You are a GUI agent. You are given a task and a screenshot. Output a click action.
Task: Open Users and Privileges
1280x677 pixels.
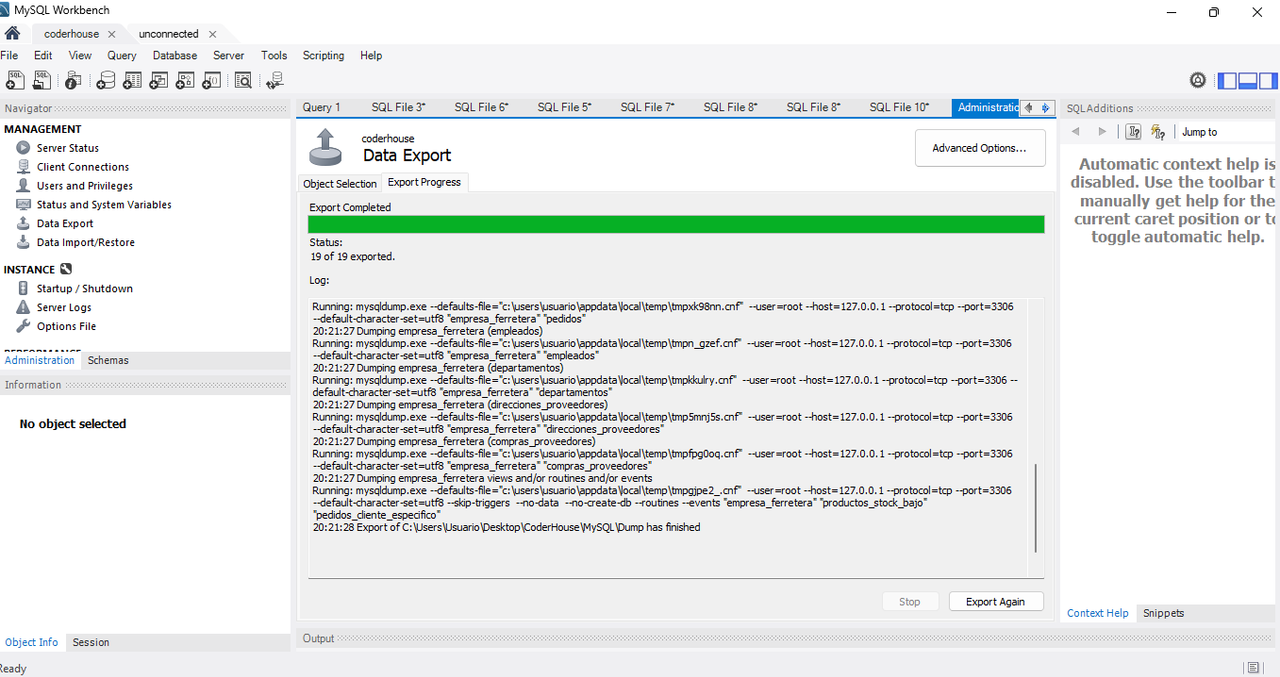tap(85, 186)
